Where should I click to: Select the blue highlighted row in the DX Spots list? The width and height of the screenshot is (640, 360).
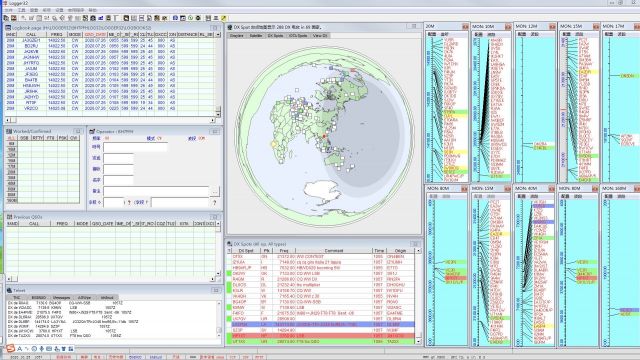323,324
